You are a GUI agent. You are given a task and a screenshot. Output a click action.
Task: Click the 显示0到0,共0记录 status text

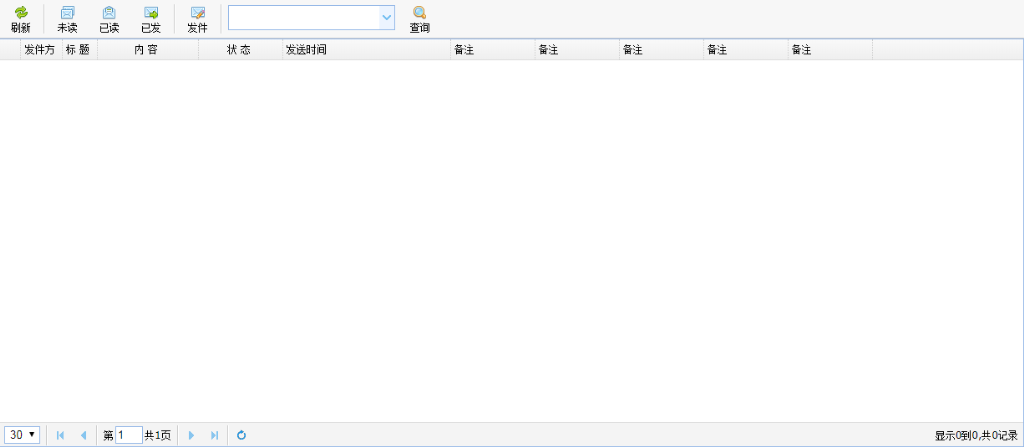click(976, 435)
